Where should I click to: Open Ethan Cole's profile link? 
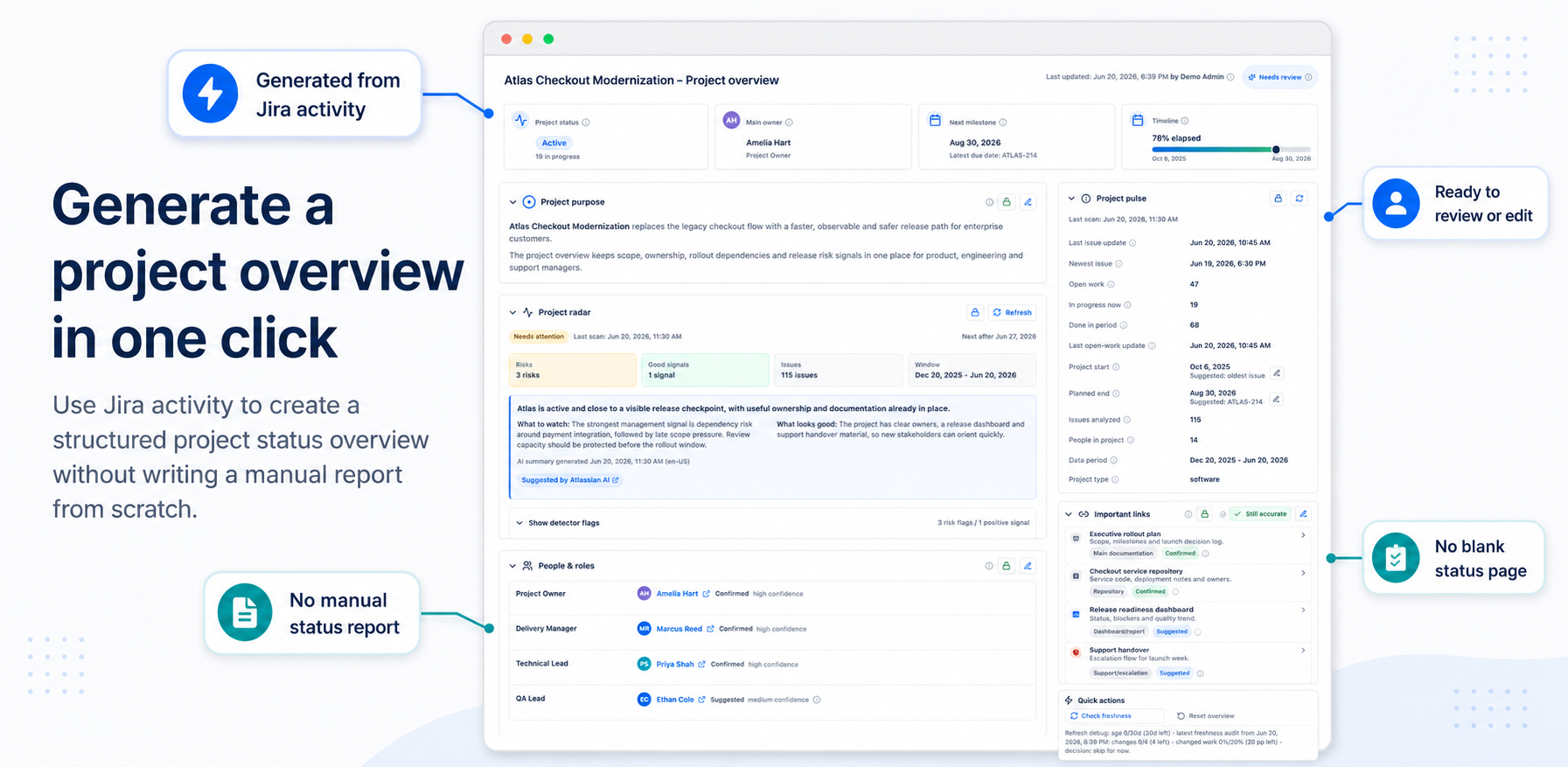coord(675,700)
